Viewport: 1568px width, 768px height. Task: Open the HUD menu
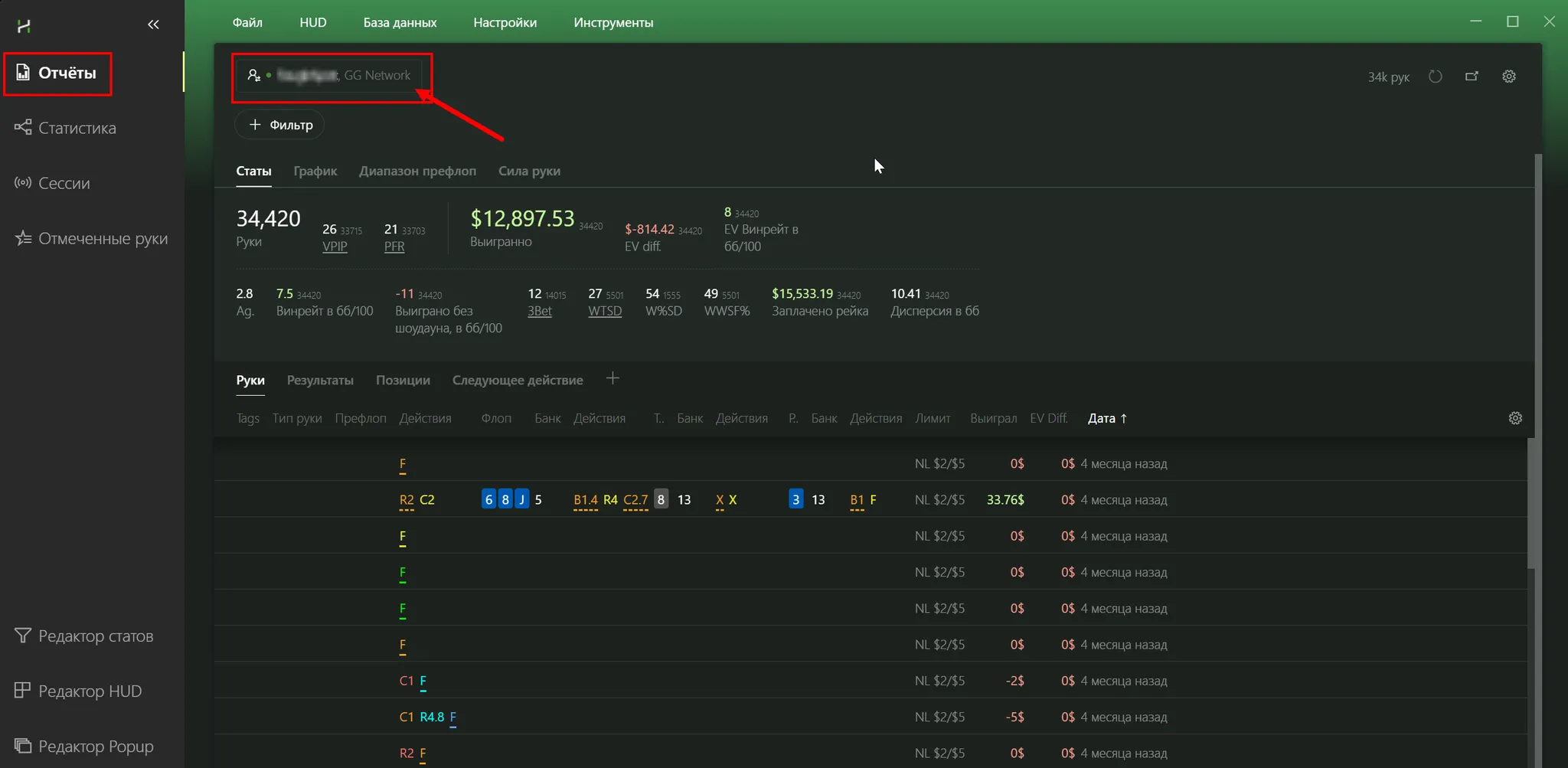(313, 22)
